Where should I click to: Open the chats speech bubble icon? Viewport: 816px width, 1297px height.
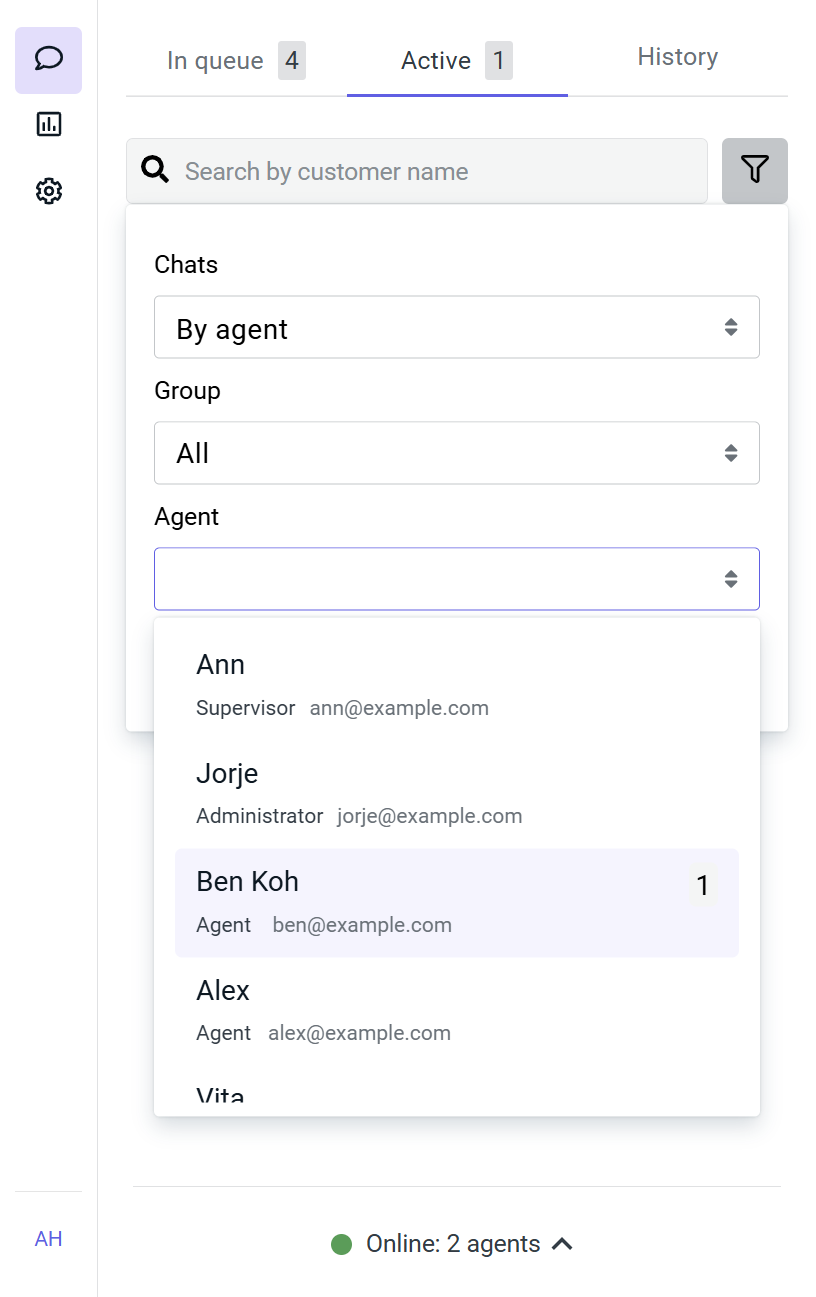[x=48, y=60]
